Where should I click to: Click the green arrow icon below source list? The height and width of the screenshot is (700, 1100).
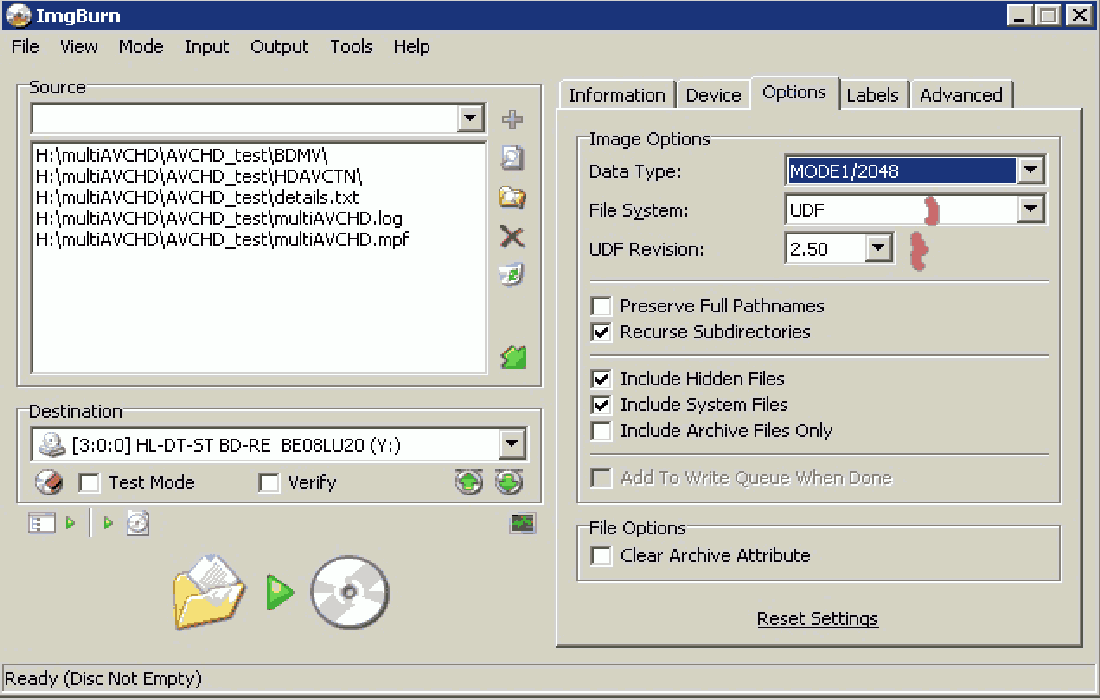click(513, 357)
